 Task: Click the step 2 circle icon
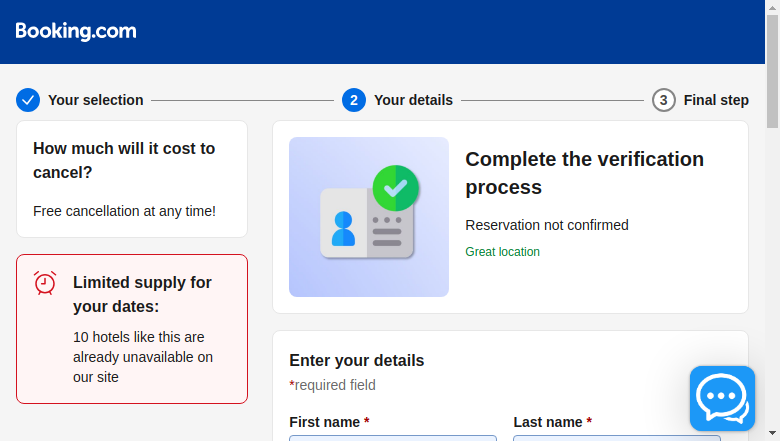pos(354,100)
